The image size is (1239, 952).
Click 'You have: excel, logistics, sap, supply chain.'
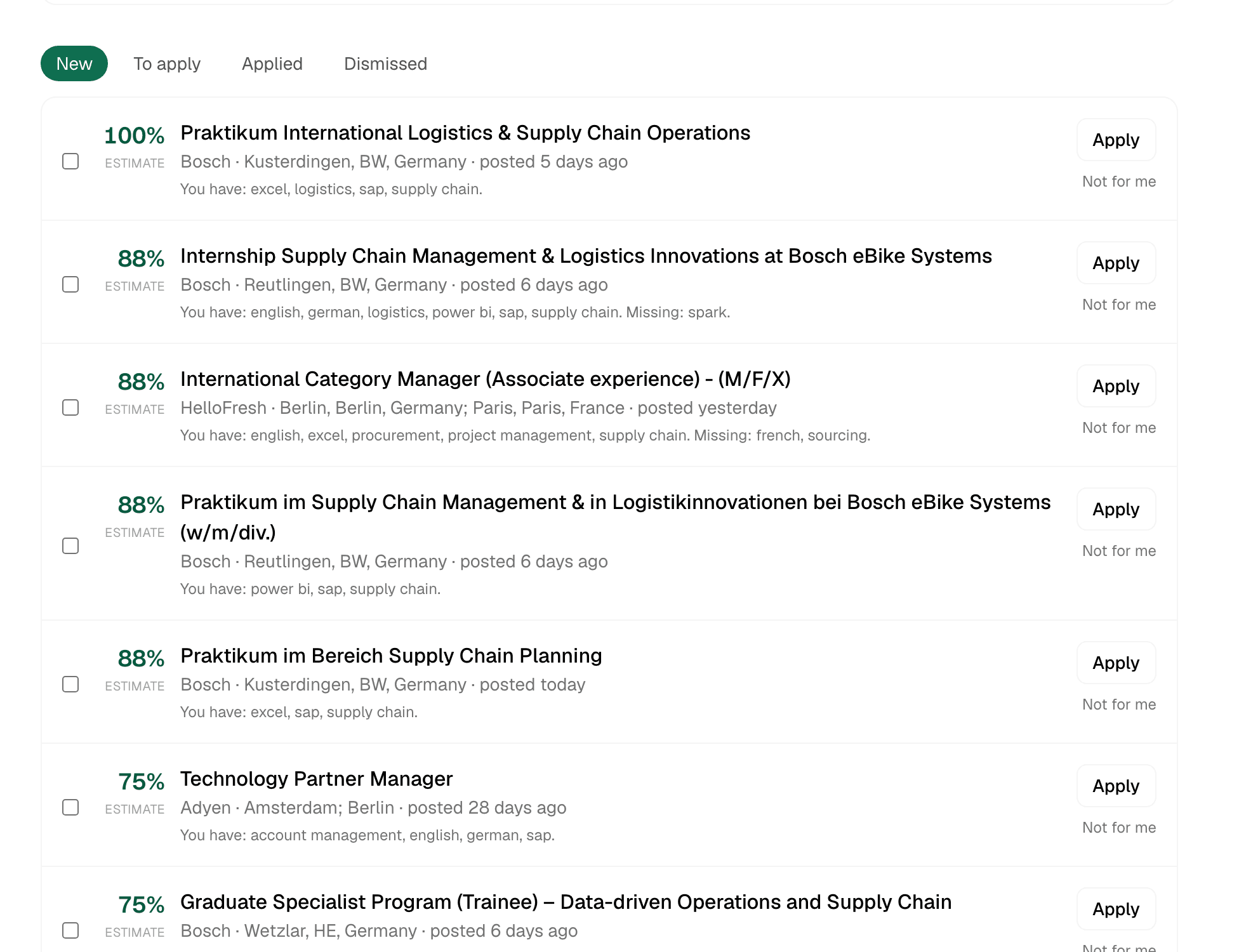pyautogui.click(x=331, y=189)
